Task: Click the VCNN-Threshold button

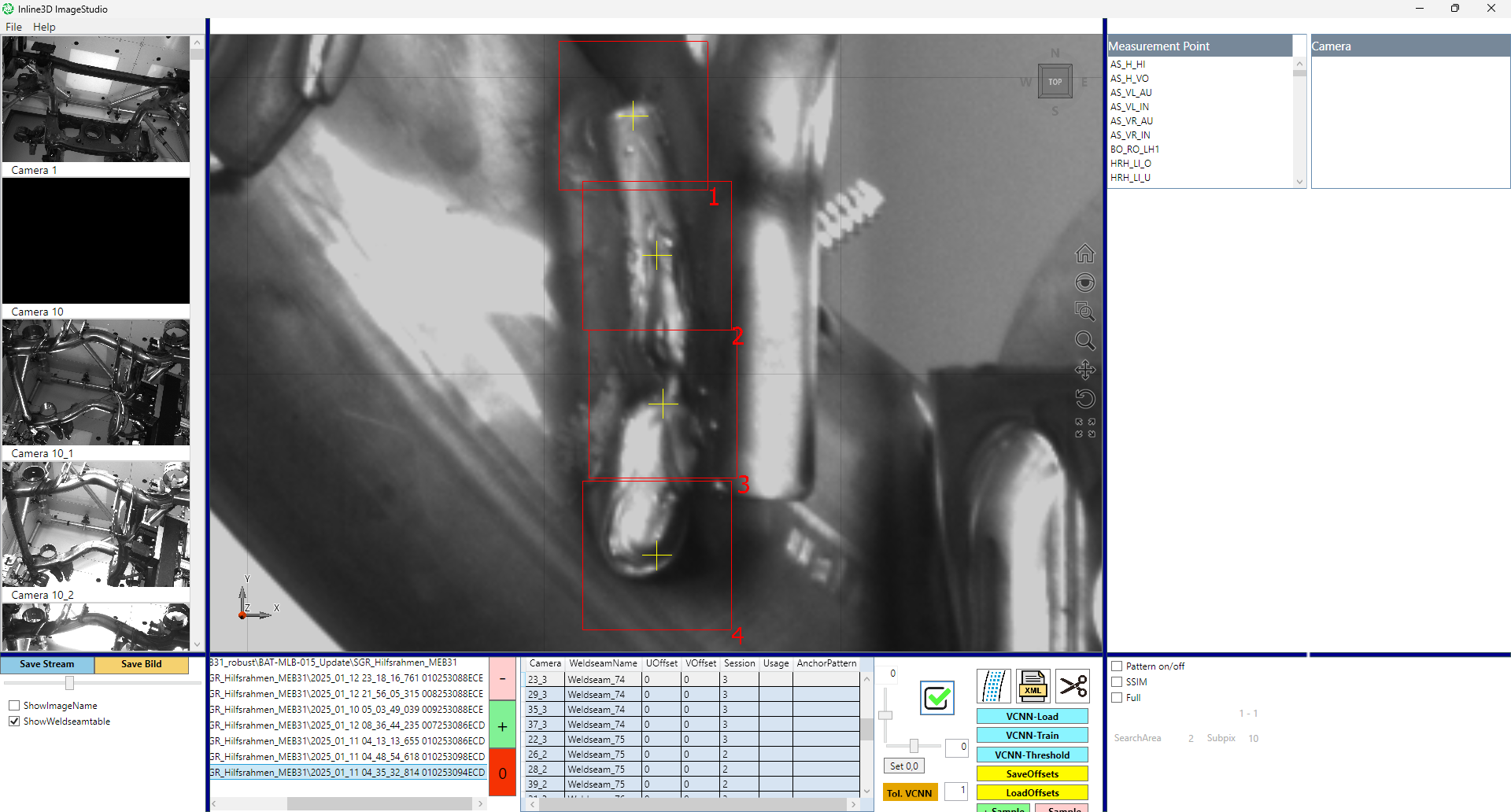Action: tap(1033, 755)
